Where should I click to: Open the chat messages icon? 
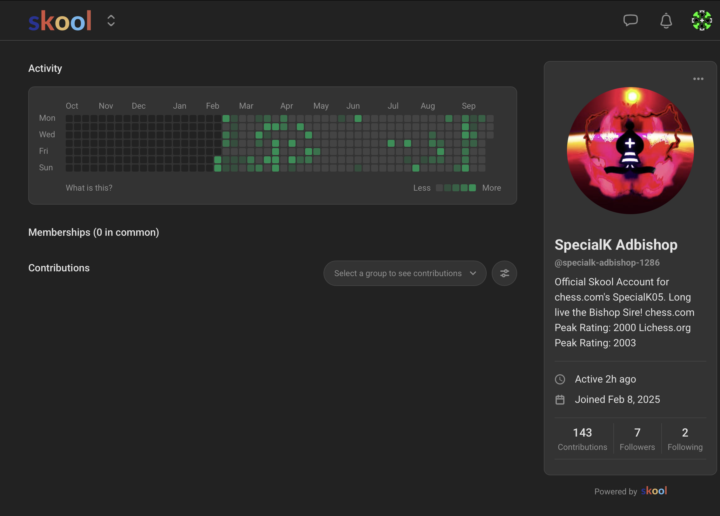(x=630, y=20)
